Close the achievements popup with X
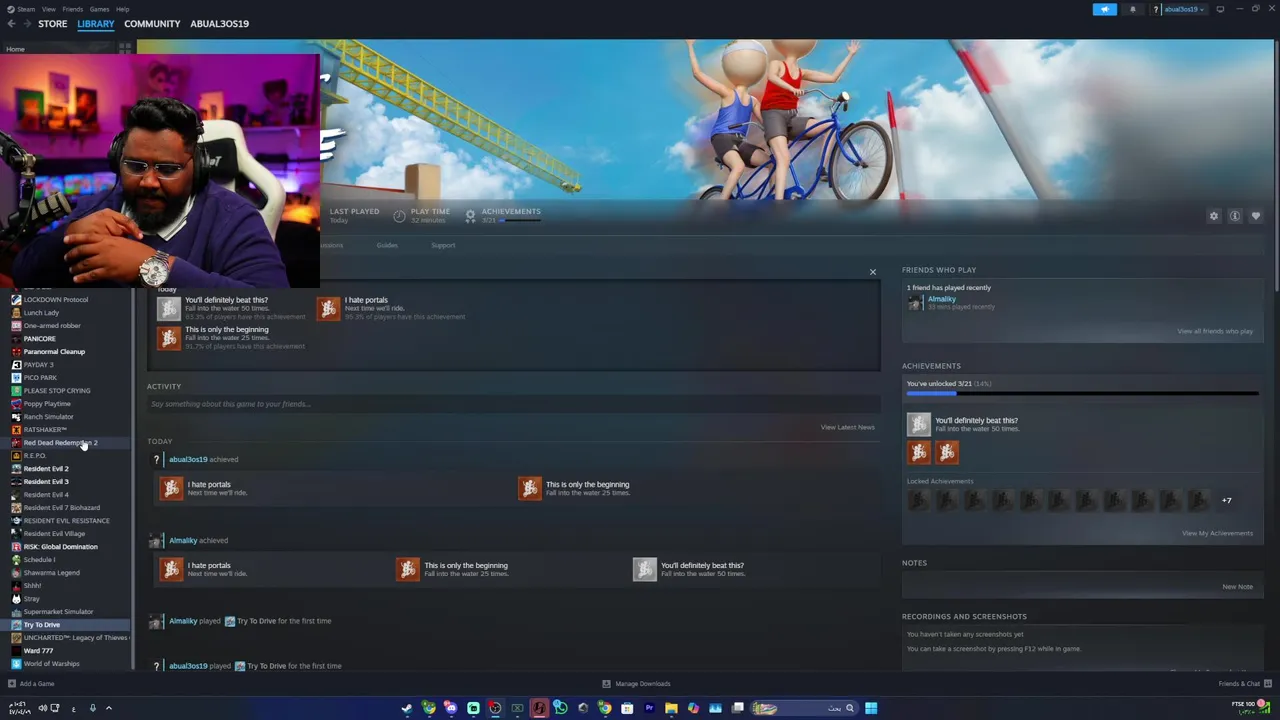 [x=873, y=272]
